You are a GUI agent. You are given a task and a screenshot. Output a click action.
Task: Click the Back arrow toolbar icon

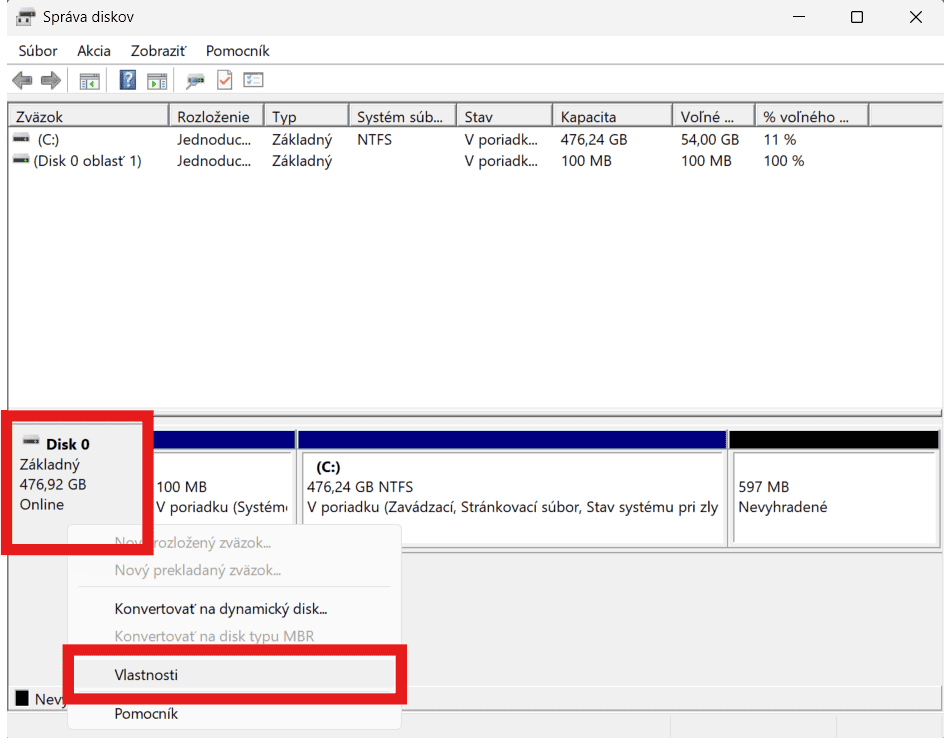(x=21, y=81)
